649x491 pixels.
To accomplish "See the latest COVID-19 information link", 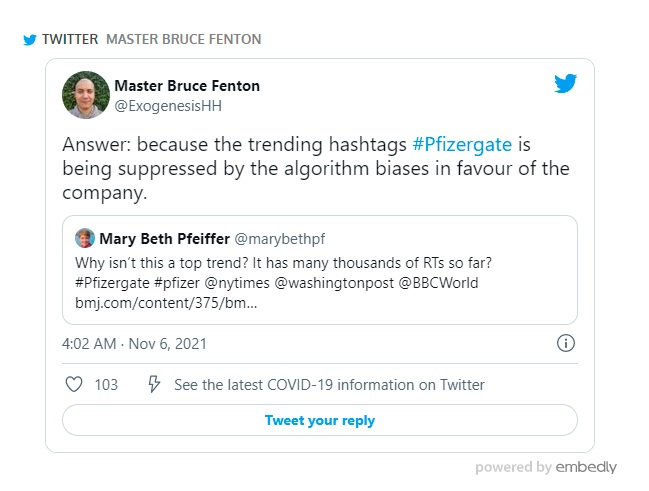I will 329,384.
